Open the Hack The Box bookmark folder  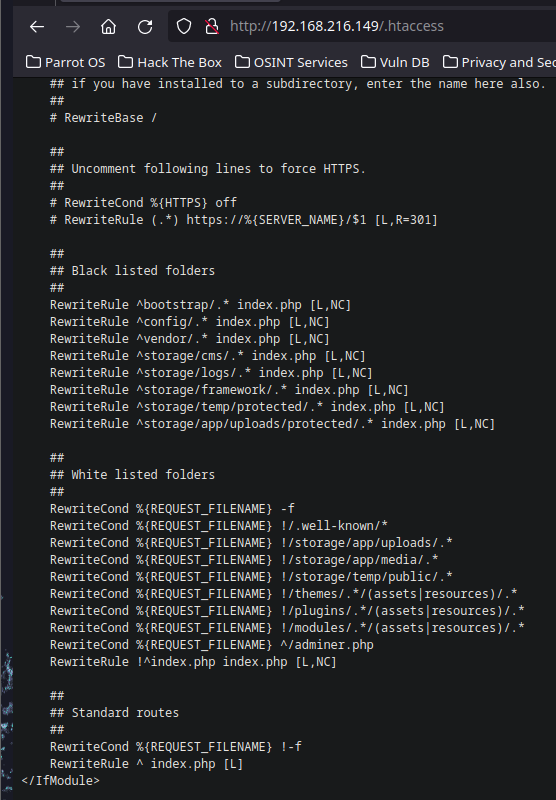170,62
